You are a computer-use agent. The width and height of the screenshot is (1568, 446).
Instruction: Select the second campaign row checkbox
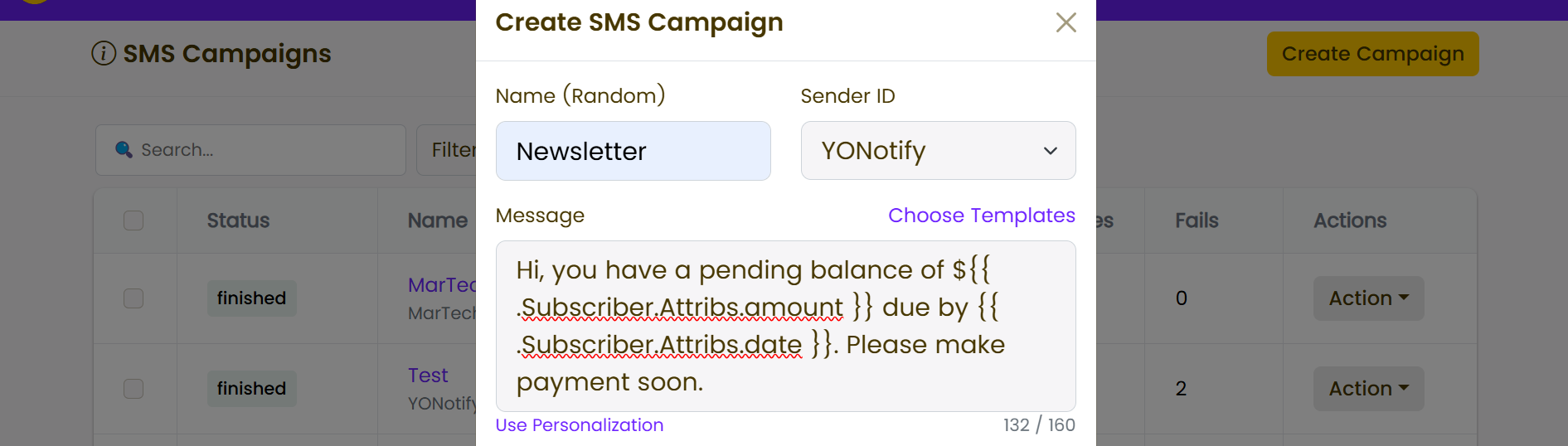[133, 389]
